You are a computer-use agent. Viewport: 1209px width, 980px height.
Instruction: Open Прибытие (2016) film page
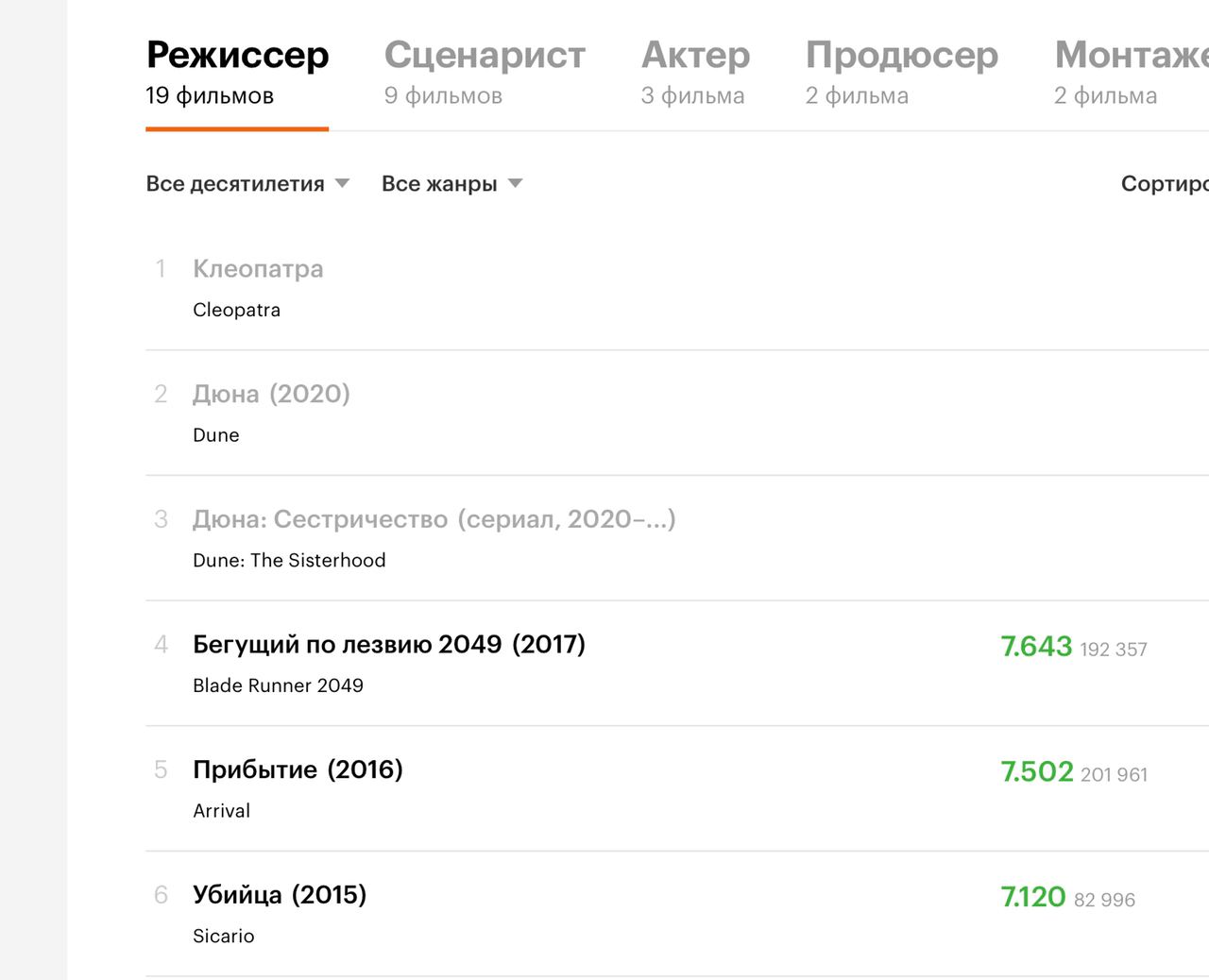tap(298, 769)
